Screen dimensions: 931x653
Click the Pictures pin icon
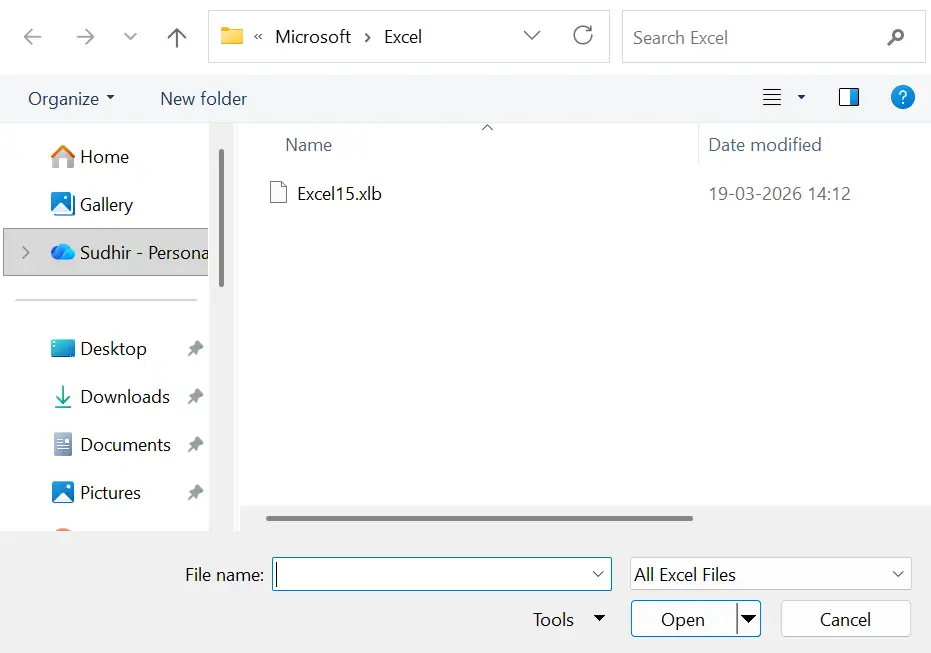tap(194, 492)
